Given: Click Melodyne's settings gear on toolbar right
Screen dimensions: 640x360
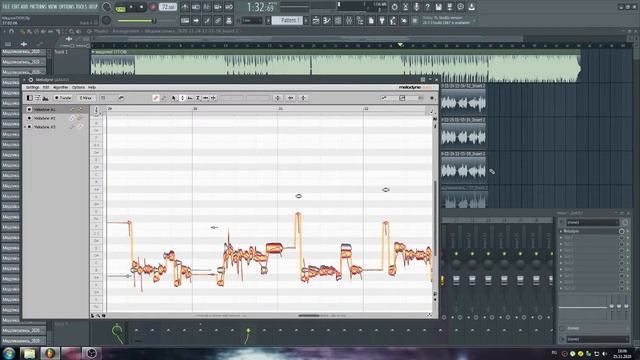Looking at the screenshot, I should click(432, 98).
